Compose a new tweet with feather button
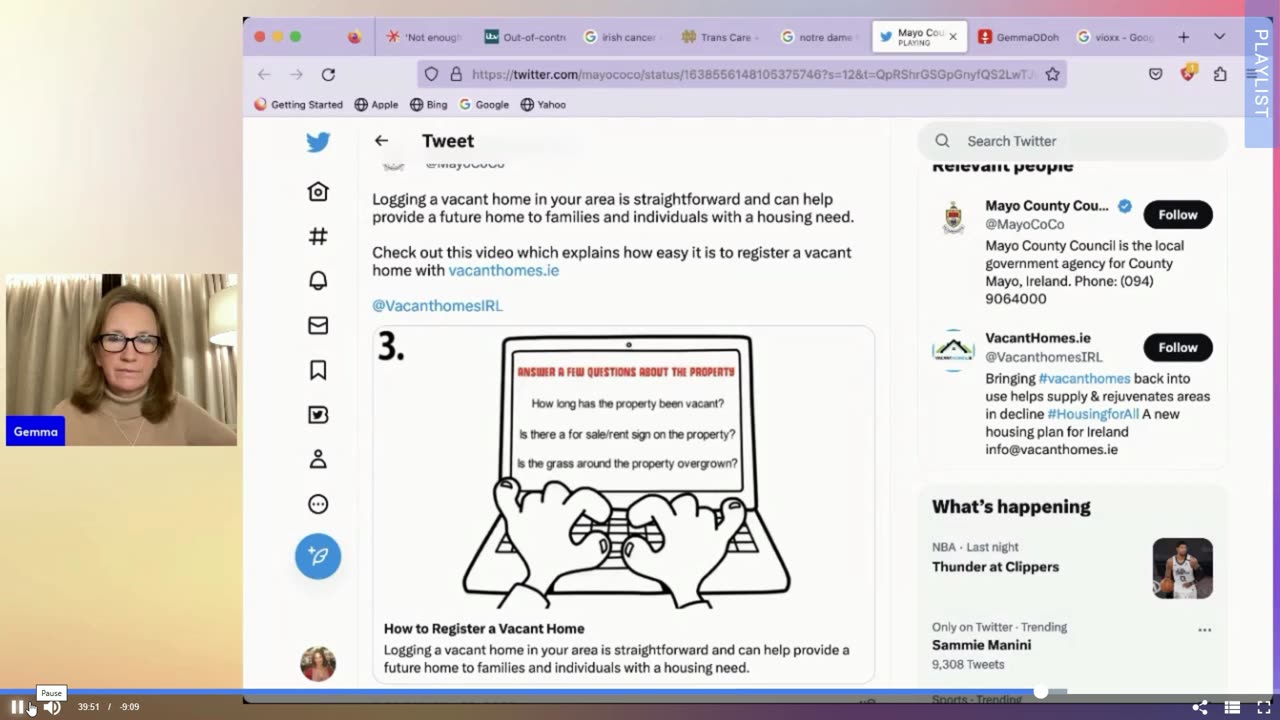 (318, 556)
